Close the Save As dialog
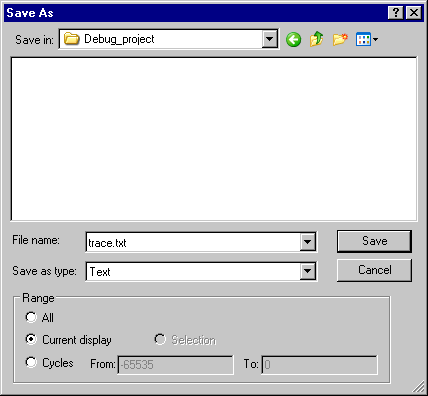 pyautogui.click(x=414, y=13)
